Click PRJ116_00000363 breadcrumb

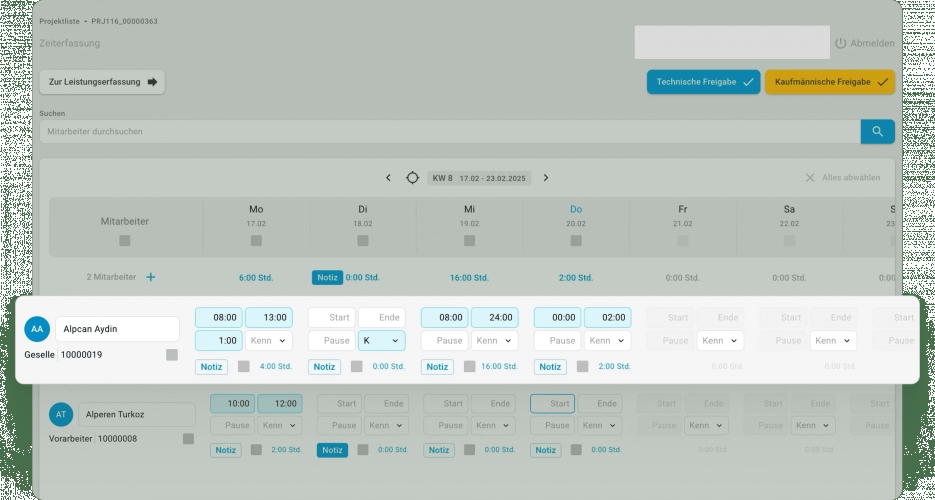click(125, 21)
